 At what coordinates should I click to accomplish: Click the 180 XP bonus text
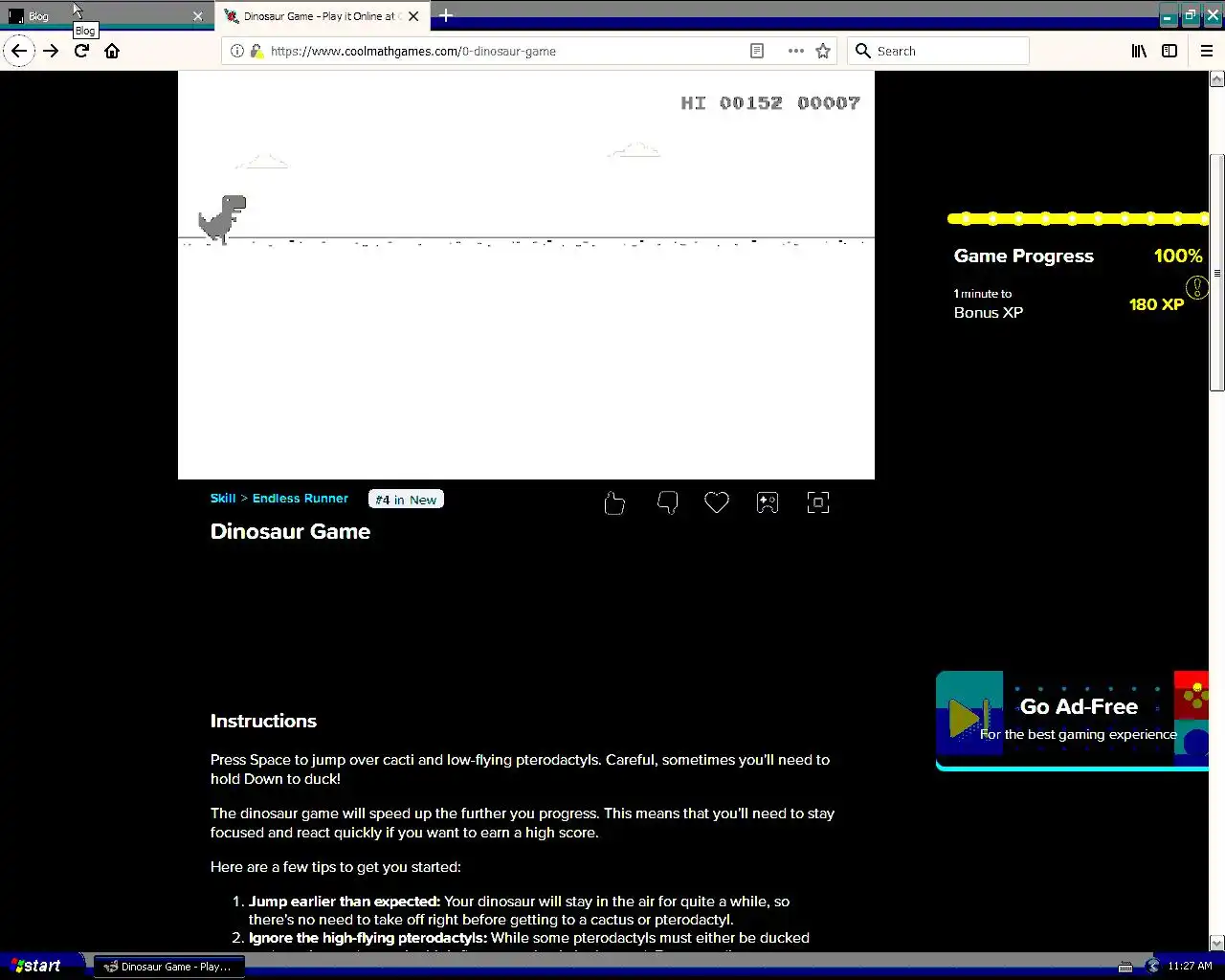(1156, 304)
